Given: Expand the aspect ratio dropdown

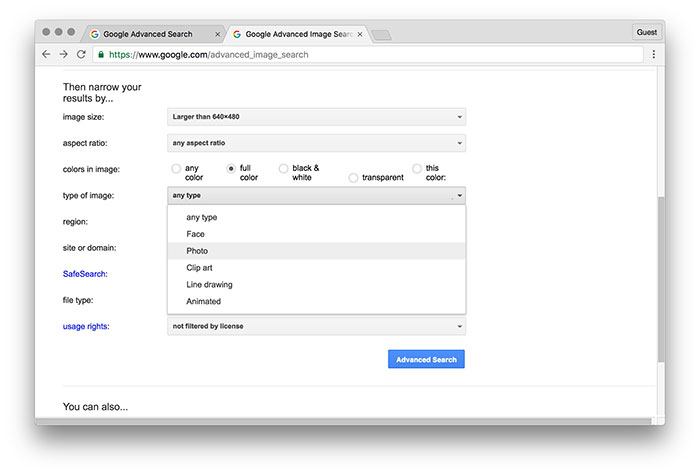Looking at the screenshot, I should (316, 143).
